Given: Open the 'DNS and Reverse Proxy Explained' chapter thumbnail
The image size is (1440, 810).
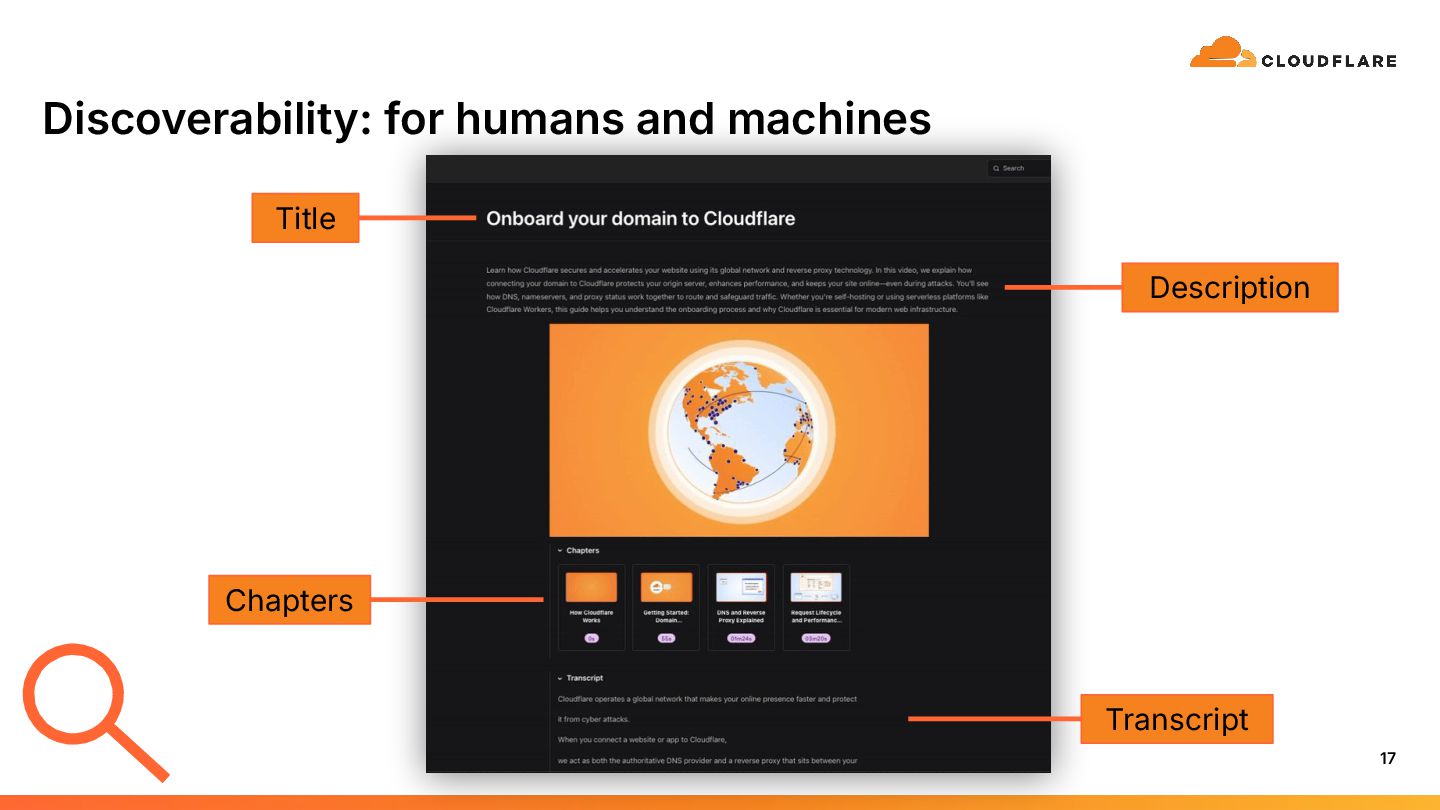Looking at the screenshot, I should (741, 587).
